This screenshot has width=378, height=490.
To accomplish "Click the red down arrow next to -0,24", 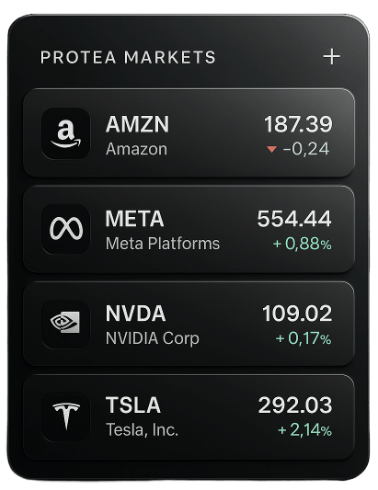I will coord(272,149).
